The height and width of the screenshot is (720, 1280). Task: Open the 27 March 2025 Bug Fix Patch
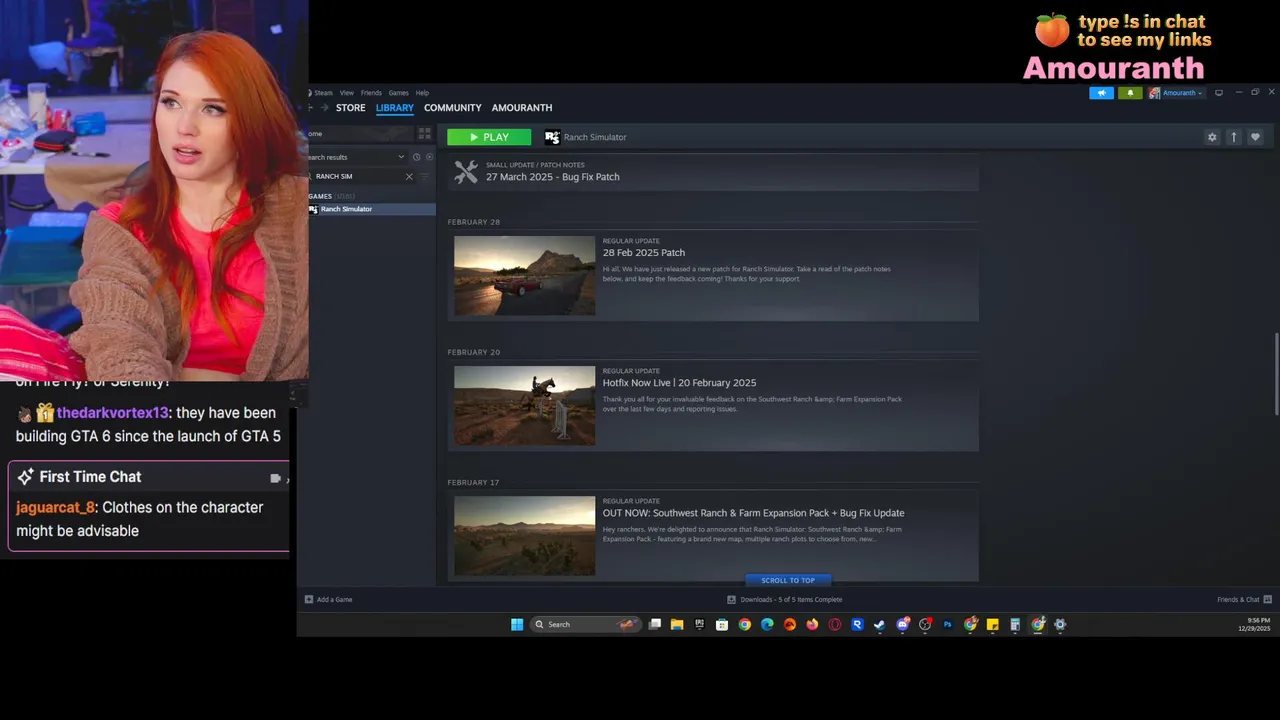(x=552, y=177)
